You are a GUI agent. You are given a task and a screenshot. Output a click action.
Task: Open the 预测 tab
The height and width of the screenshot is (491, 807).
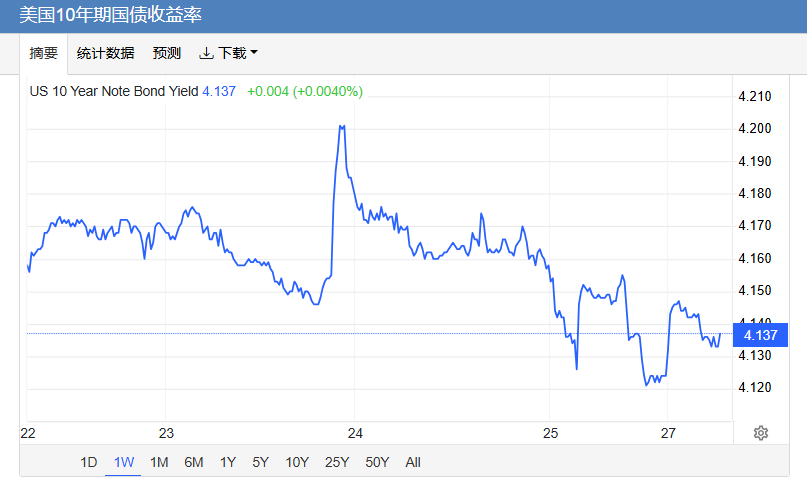(x=167, y=53)
